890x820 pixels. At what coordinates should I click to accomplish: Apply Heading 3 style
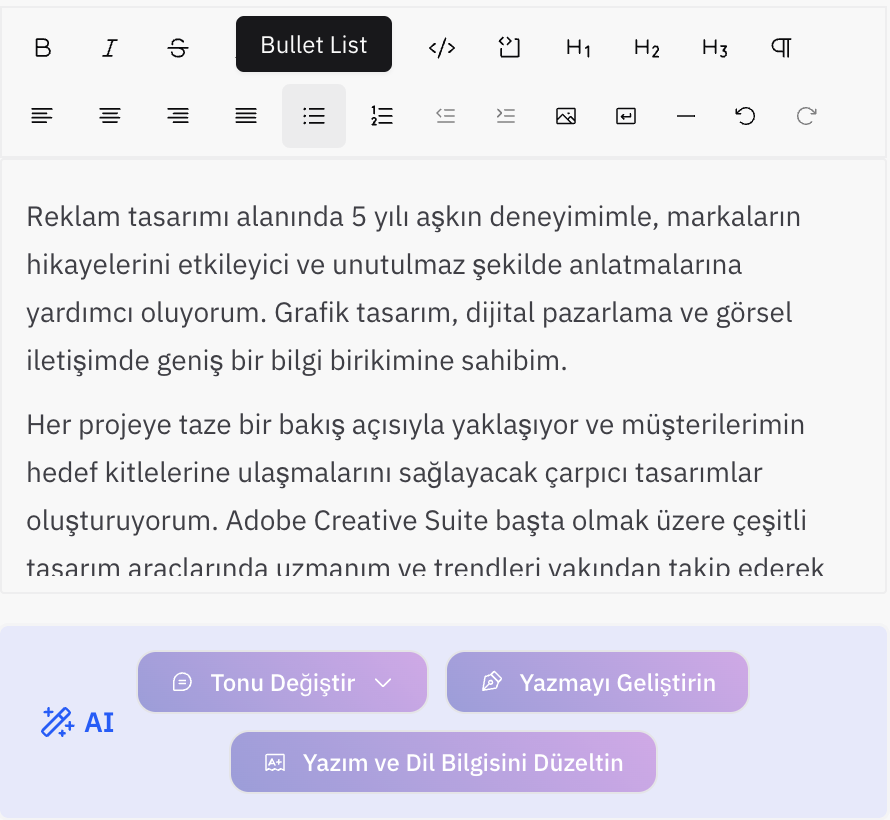coord(714,47)
